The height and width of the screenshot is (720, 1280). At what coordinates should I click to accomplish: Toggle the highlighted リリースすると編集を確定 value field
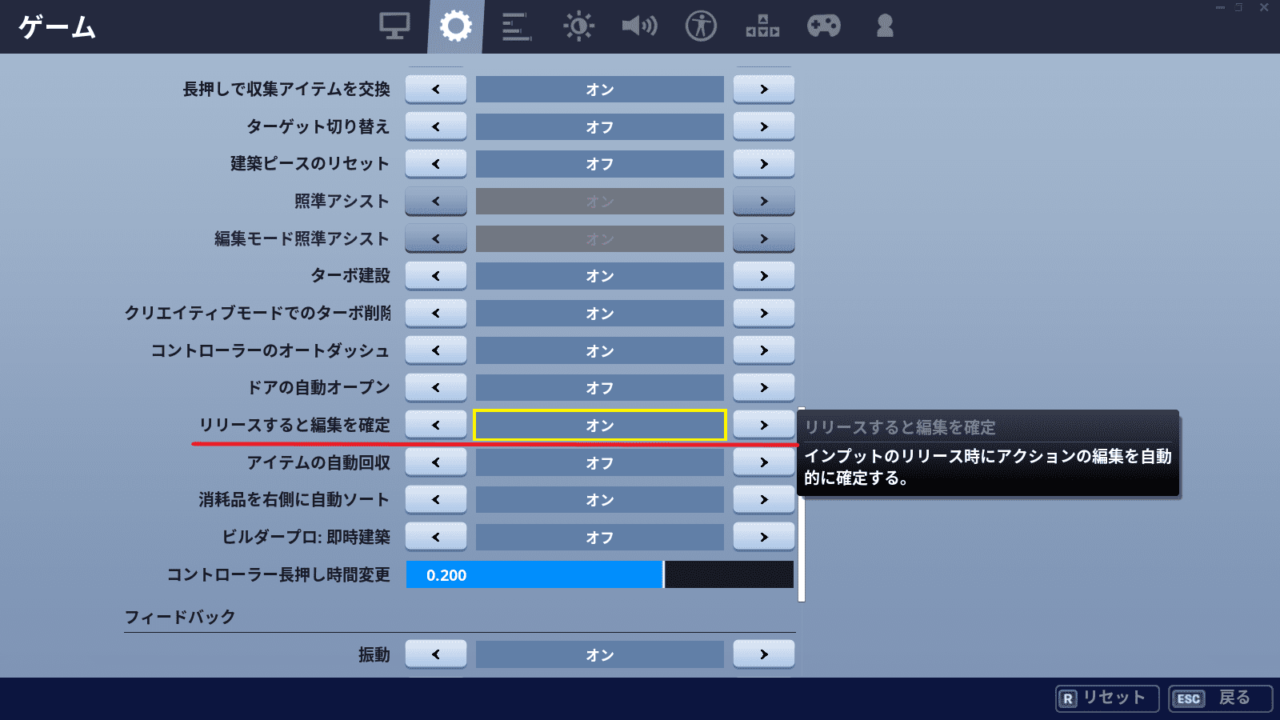(x=600, y=425)
